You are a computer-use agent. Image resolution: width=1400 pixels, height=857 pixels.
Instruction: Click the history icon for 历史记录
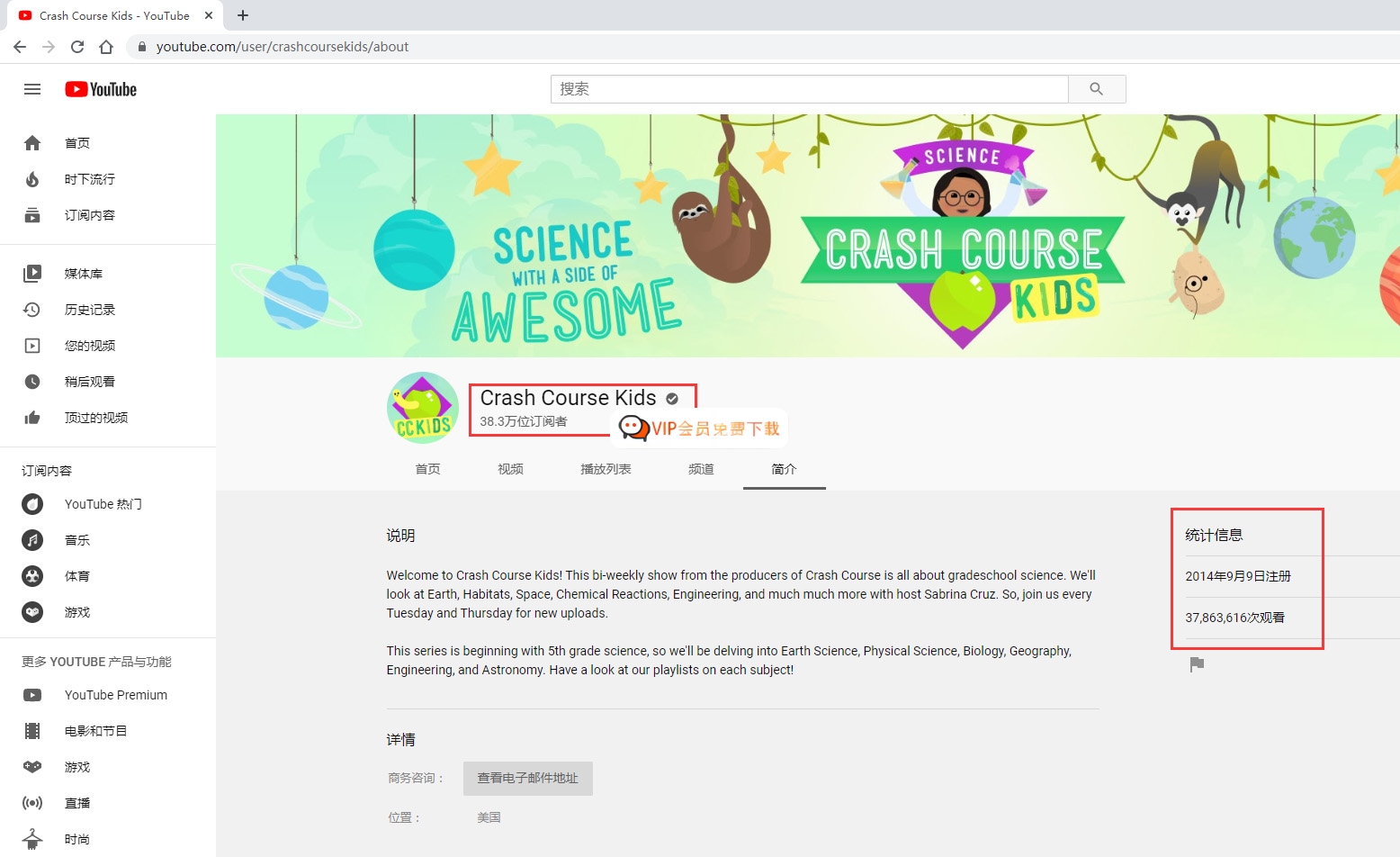32,310
